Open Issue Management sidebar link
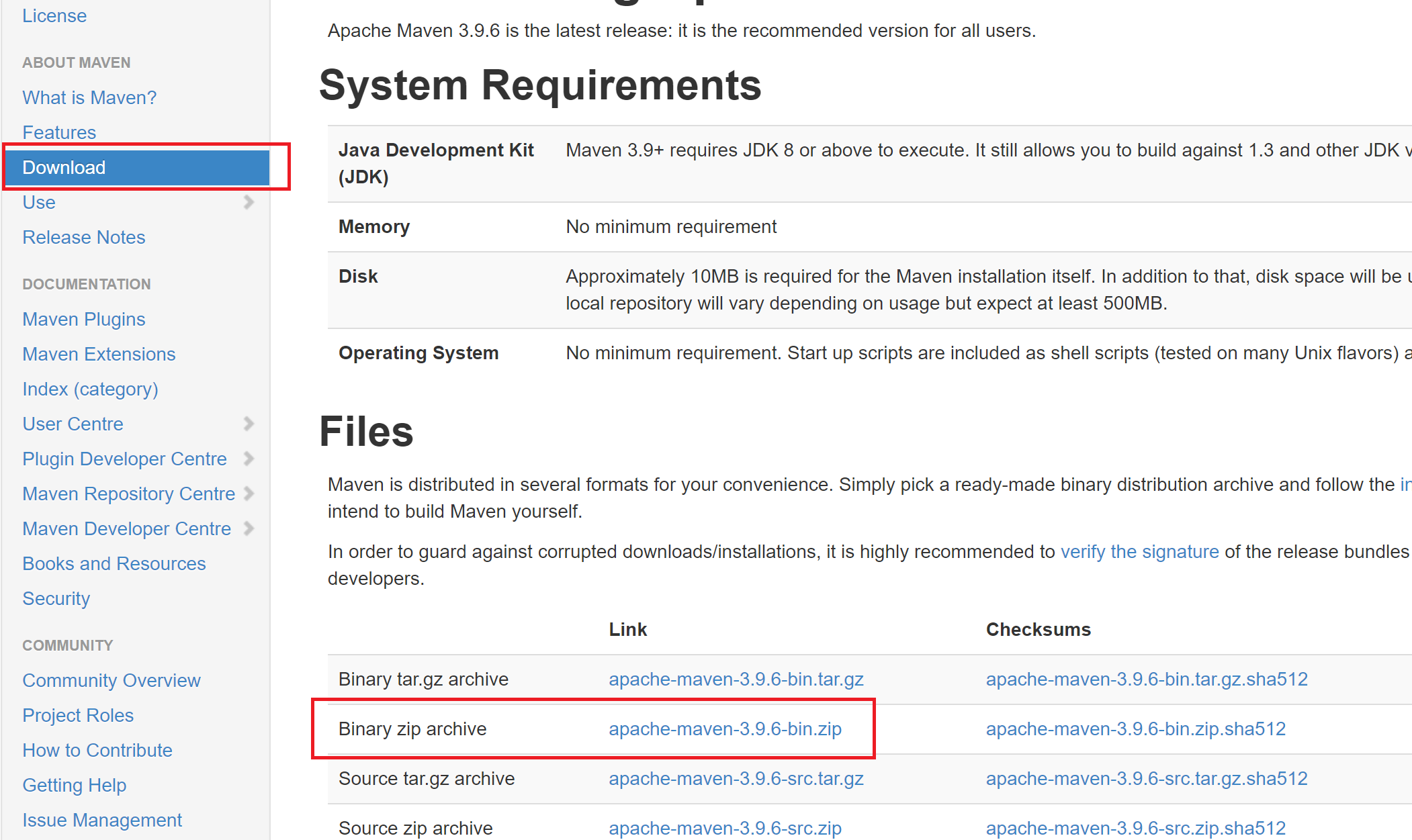Viewport: 1412px width, 840px height. (101, 820)
